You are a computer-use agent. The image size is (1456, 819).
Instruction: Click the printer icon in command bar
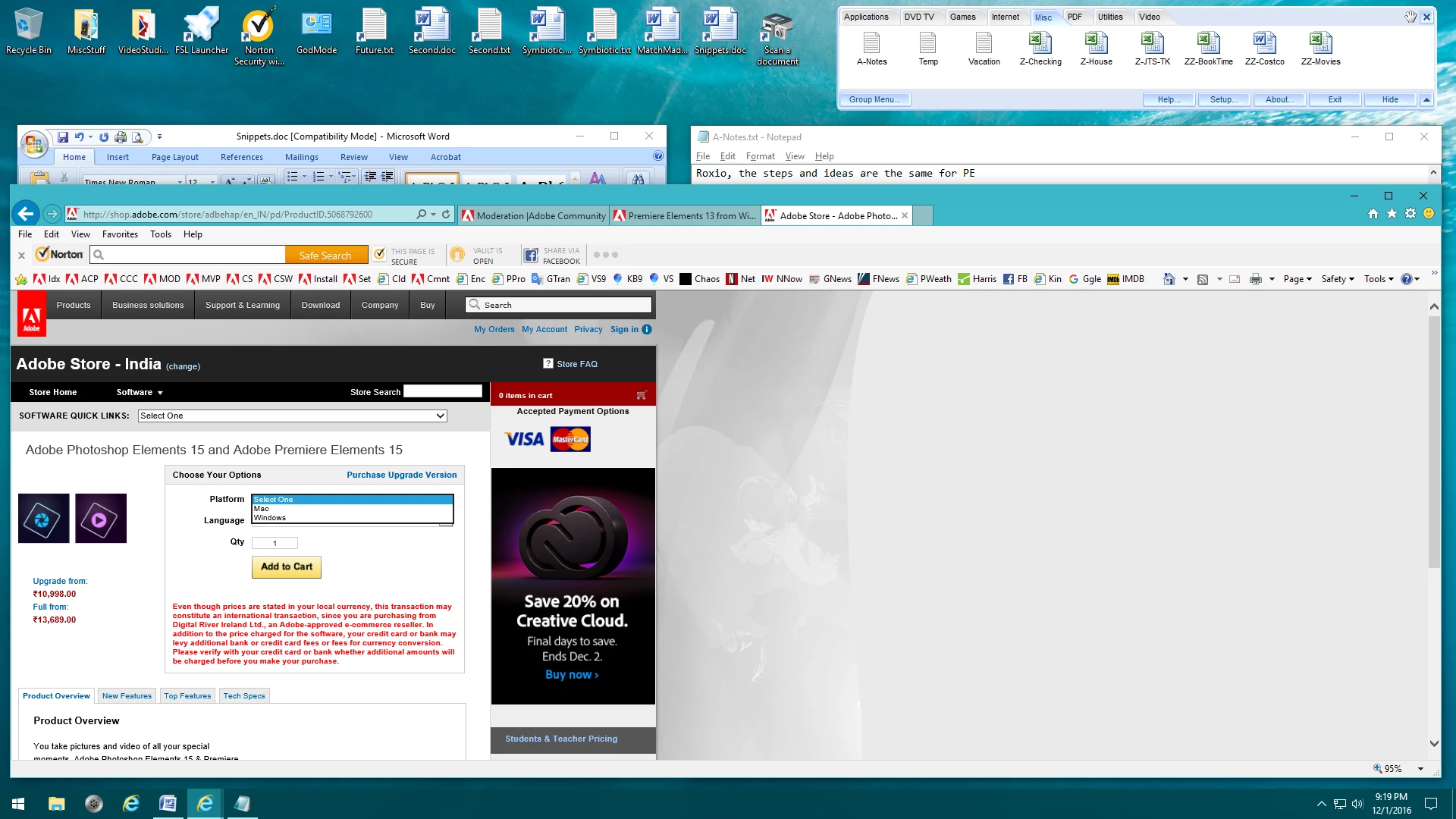(1255, 279)
